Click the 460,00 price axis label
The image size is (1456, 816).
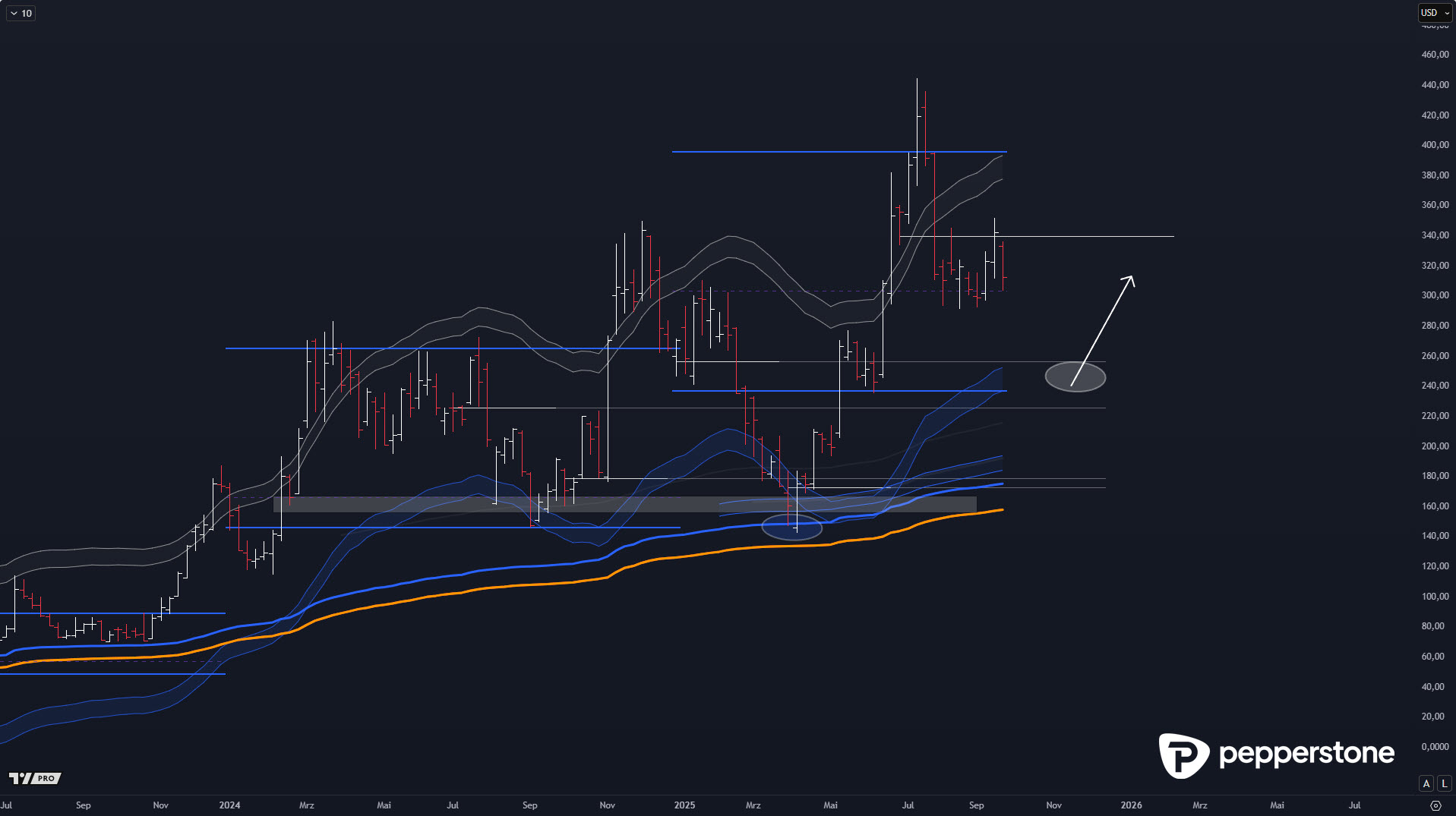click(x=1435, y=55)
